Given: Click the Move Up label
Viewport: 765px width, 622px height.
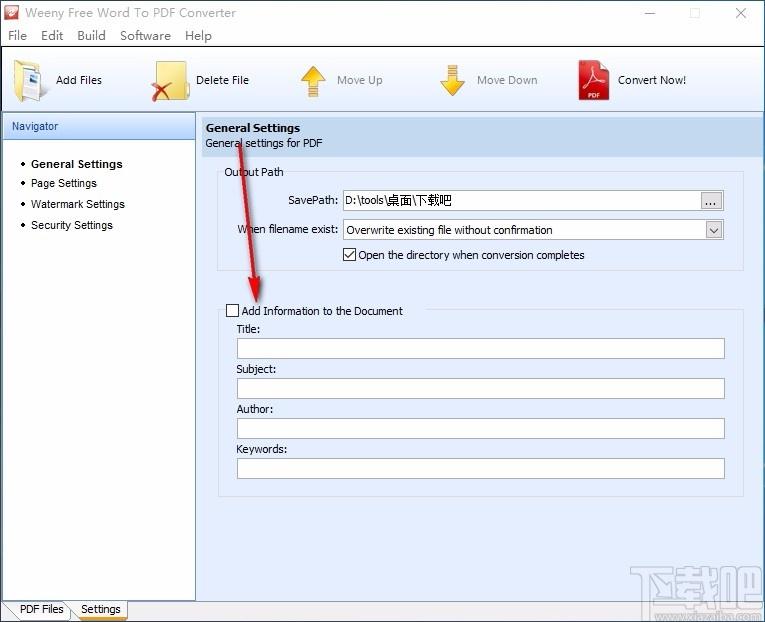Looking at the screenshot, I should click(360, 80).
